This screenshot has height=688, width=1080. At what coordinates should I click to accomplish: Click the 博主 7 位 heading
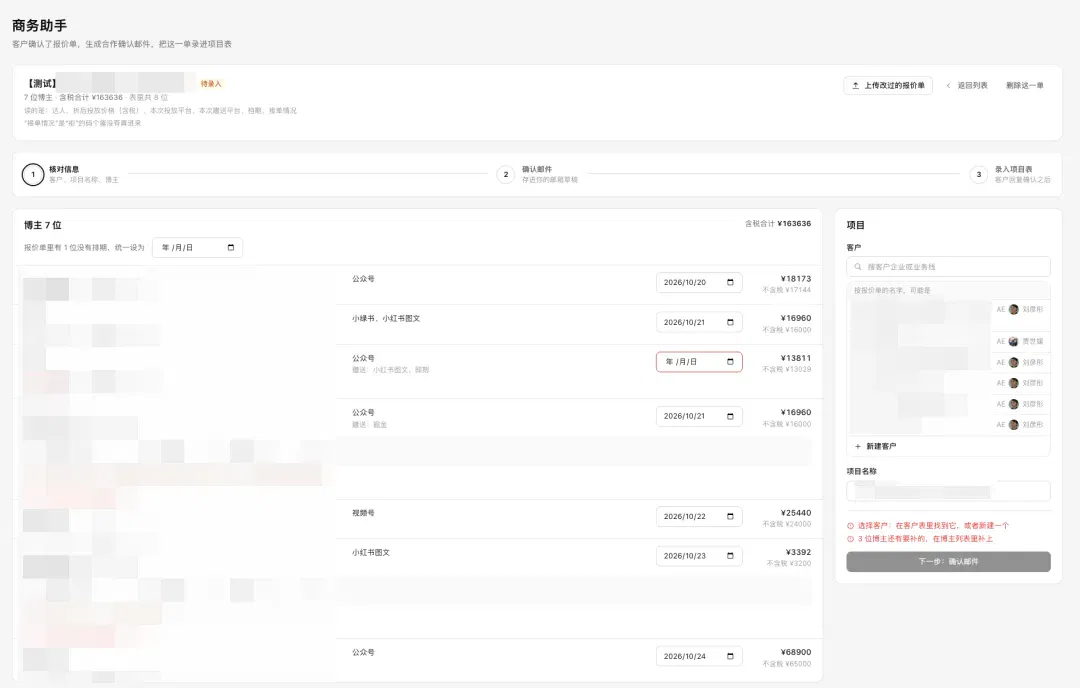coord(43,225)
